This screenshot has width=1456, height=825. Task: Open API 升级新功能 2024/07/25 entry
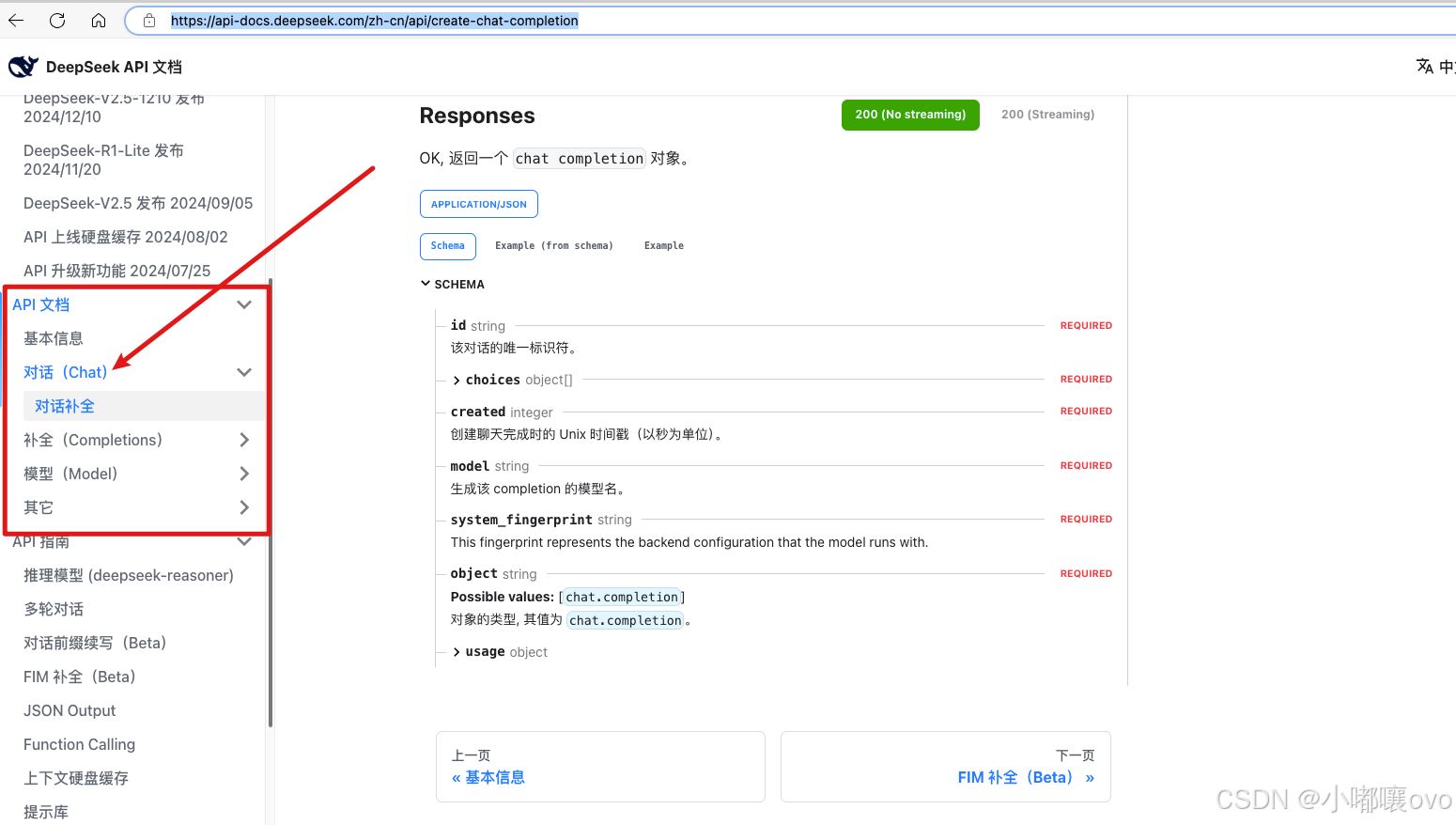(117, 271)
